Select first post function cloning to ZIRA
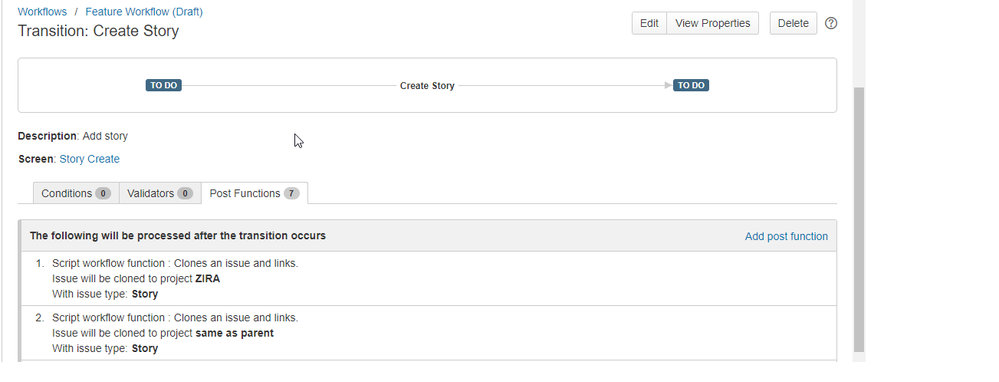Image resolution: width=999 pixels, height=382 pixels. pyautogui.click(x=428, y=278)
